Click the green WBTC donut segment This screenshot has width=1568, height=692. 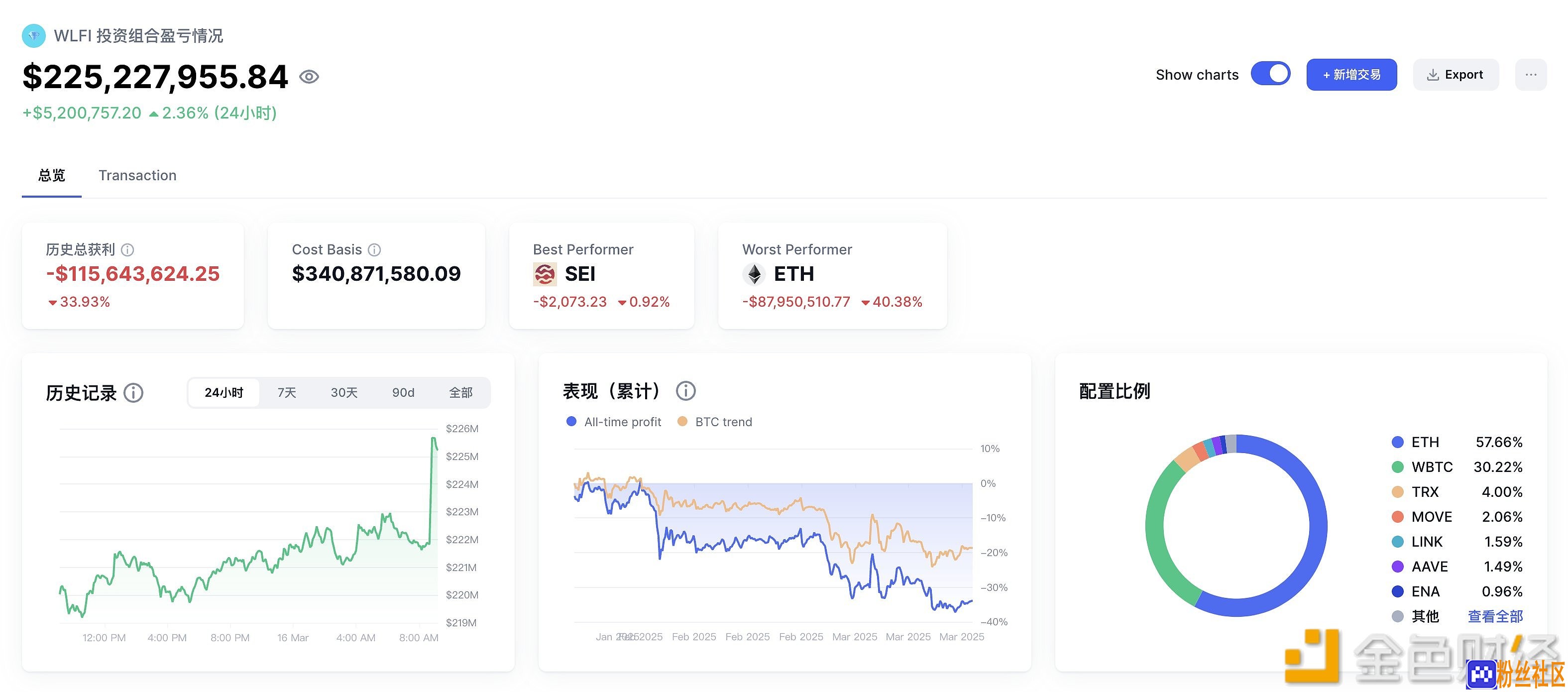pos(1156,536)
